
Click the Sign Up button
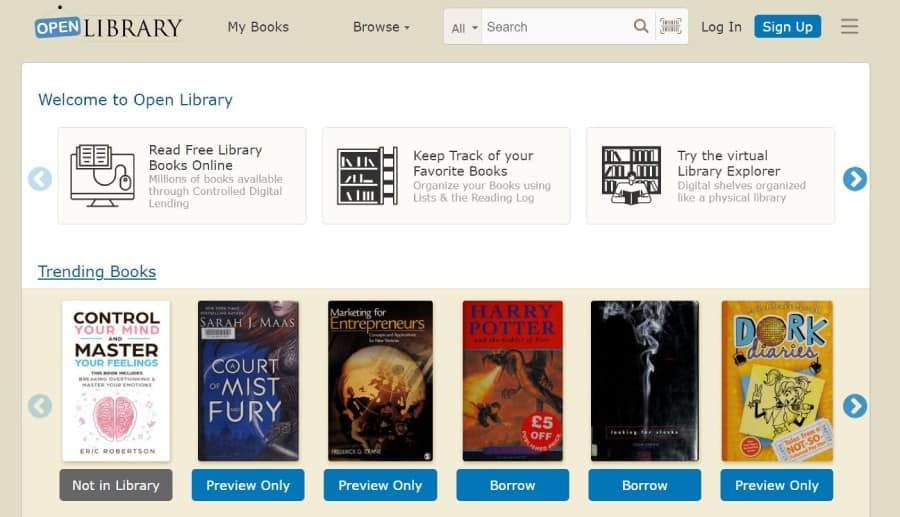(x=788, y=26)
